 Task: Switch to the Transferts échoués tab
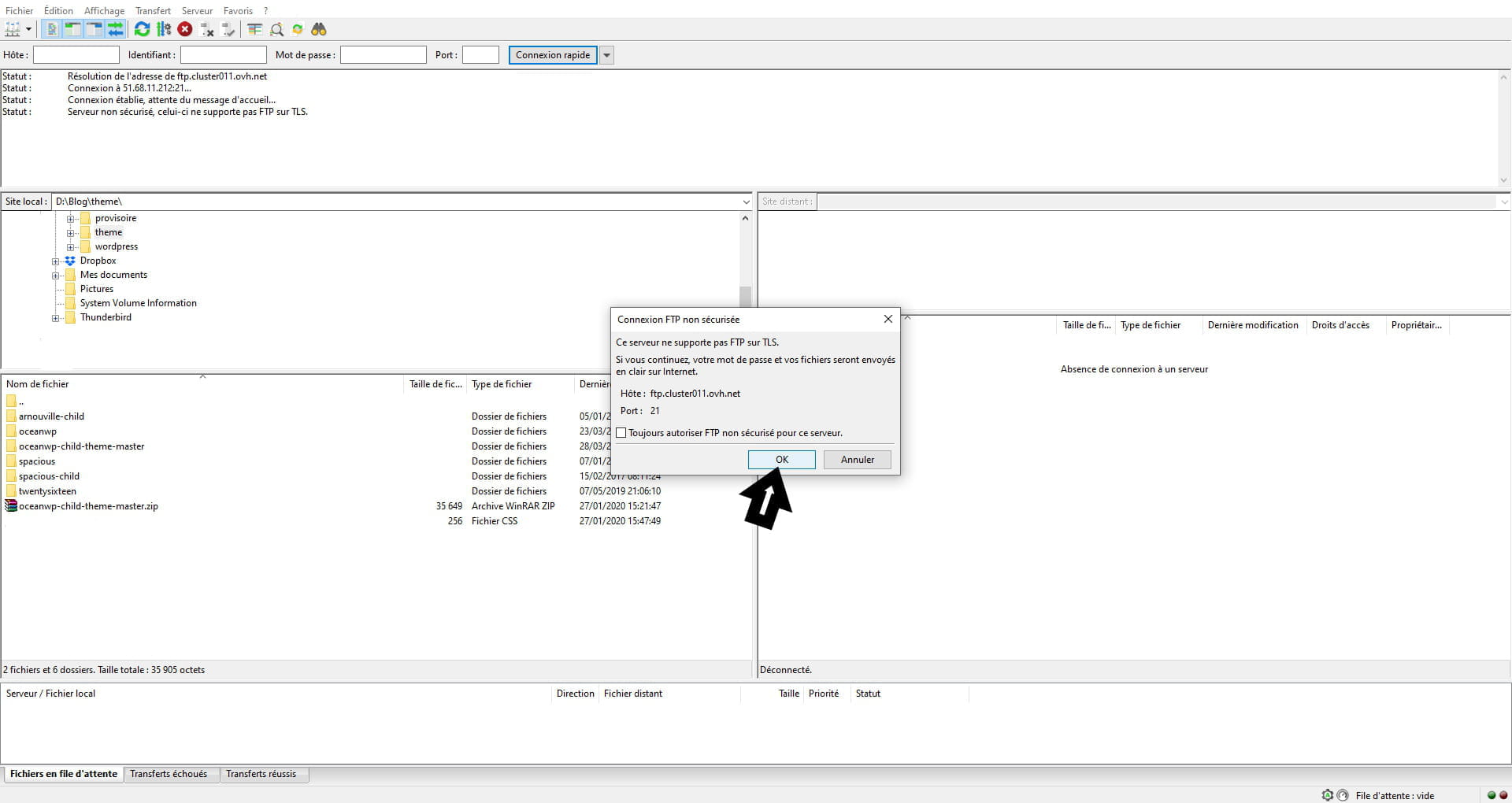coord(169,774)
